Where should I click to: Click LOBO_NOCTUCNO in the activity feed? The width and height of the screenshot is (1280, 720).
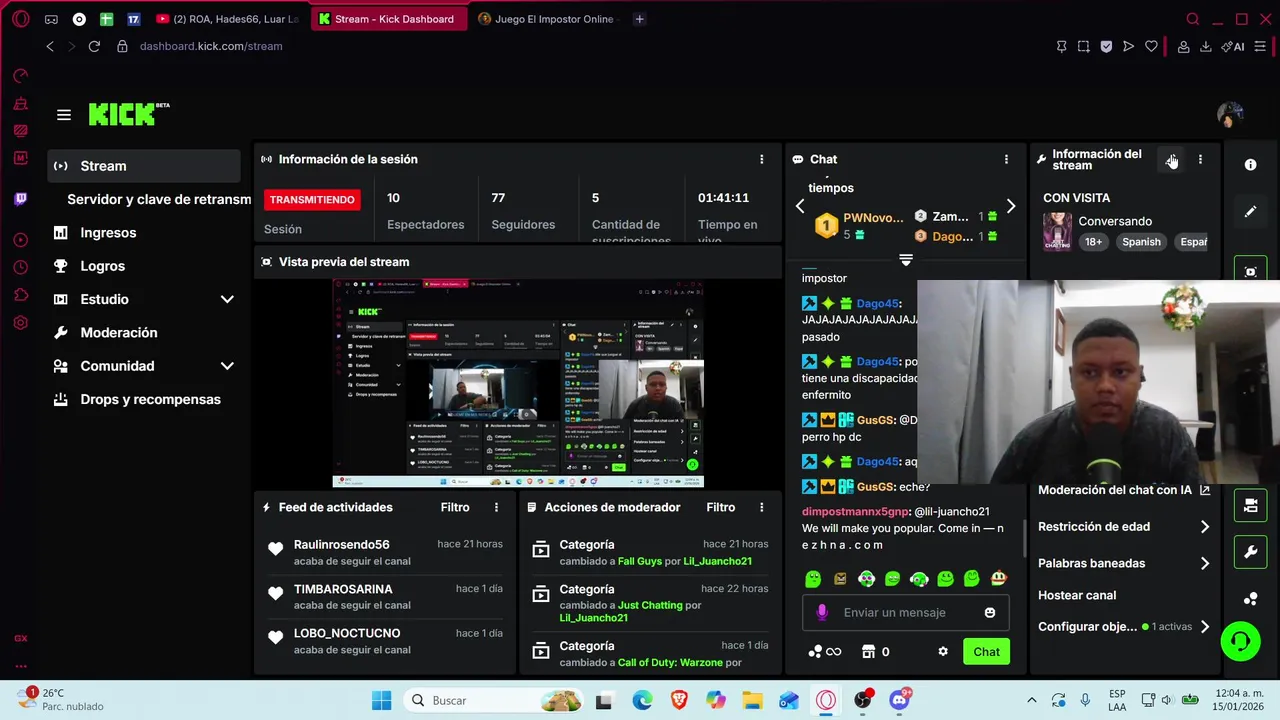click(347, 633)
